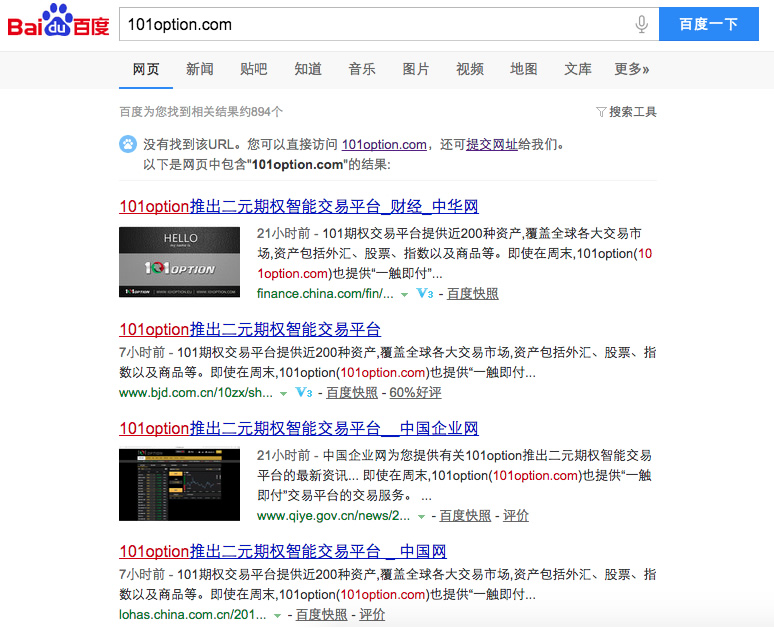774x628 pixels.
Task: Switch to the 知道 tab
Action: point(308,69)
